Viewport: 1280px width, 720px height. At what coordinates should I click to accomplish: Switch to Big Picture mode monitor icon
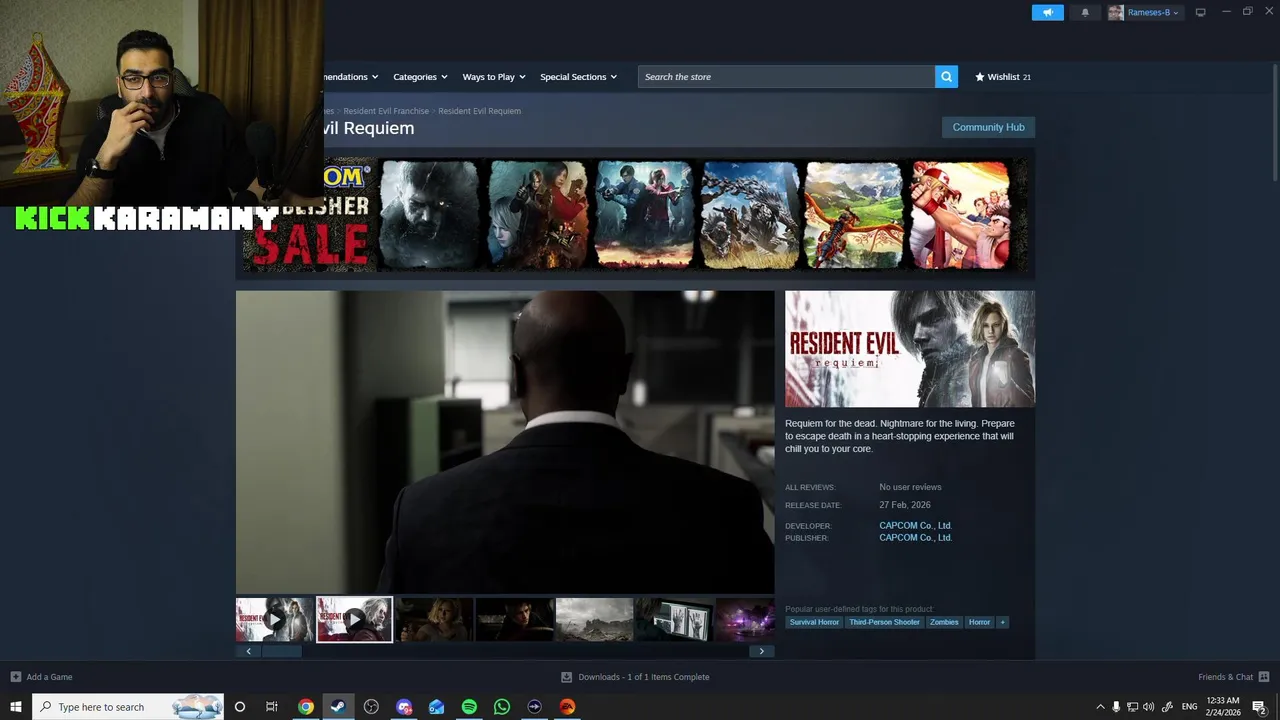[x=1200, y=12]
